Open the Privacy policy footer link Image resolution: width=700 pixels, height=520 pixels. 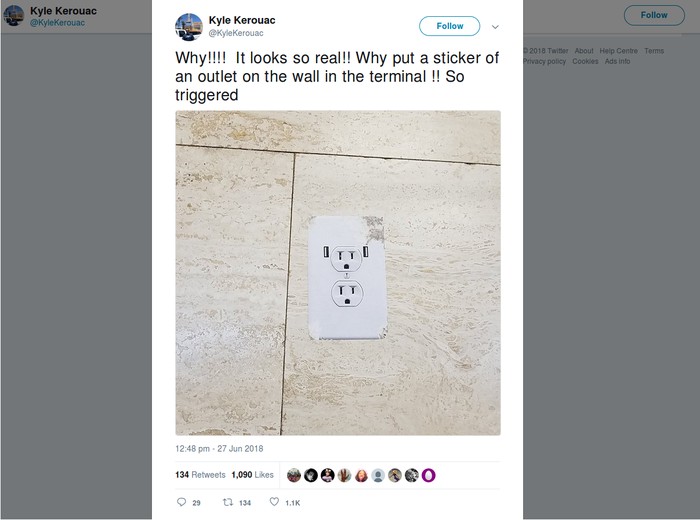[544, 61]
